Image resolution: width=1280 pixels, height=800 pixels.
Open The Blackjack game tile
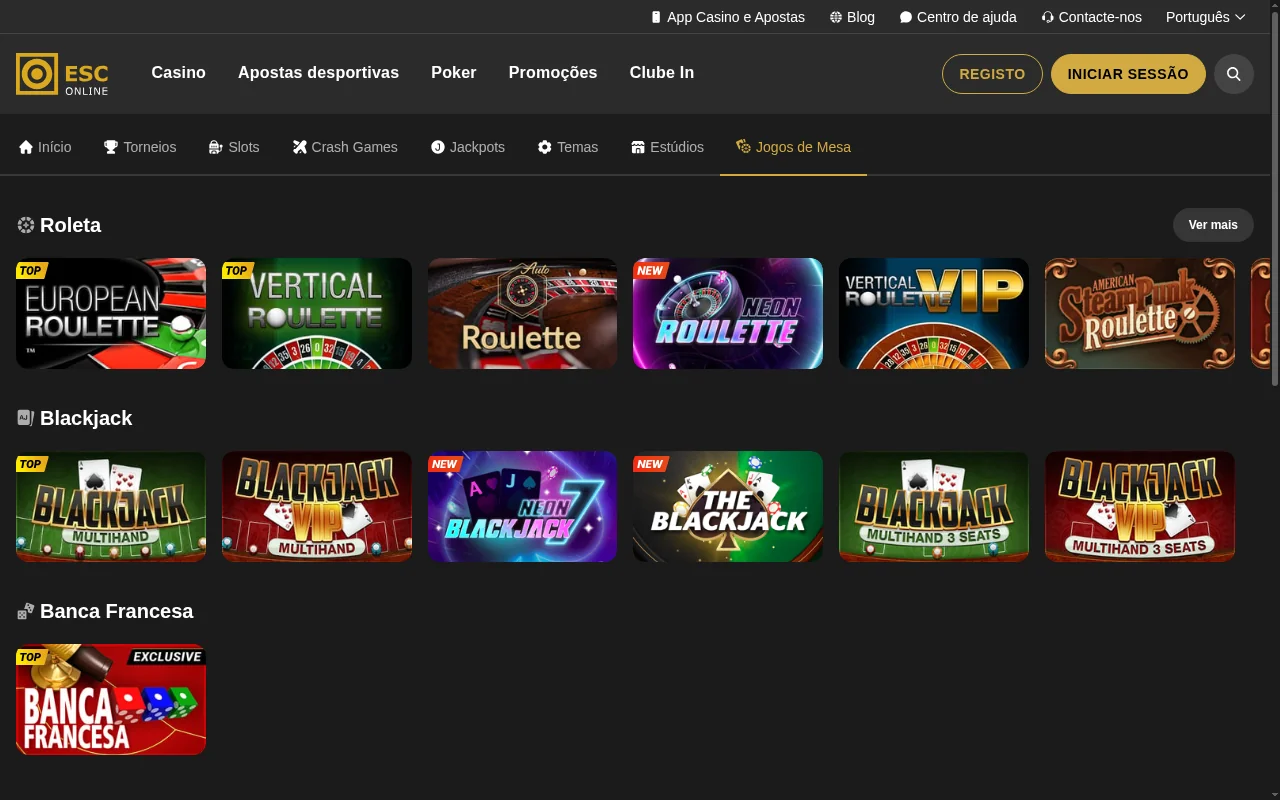(x=728, y=506)
